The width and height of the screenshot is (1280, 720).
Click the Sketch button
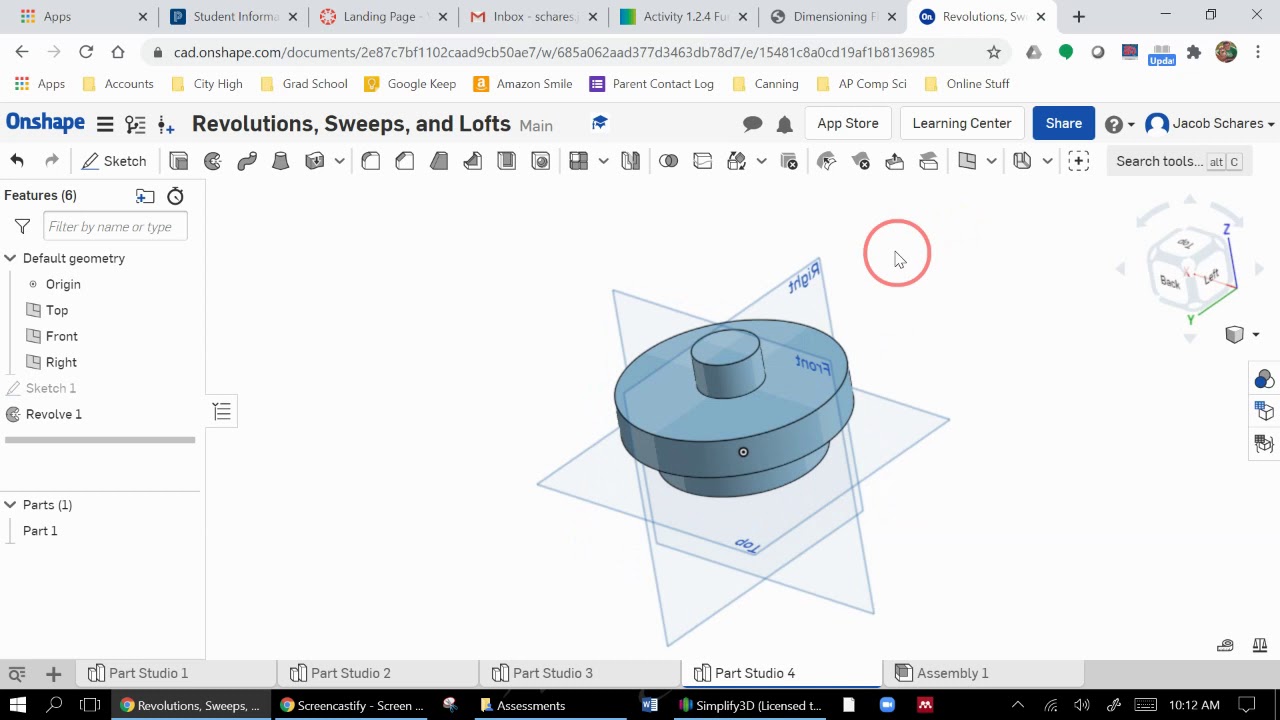(115, 161)
